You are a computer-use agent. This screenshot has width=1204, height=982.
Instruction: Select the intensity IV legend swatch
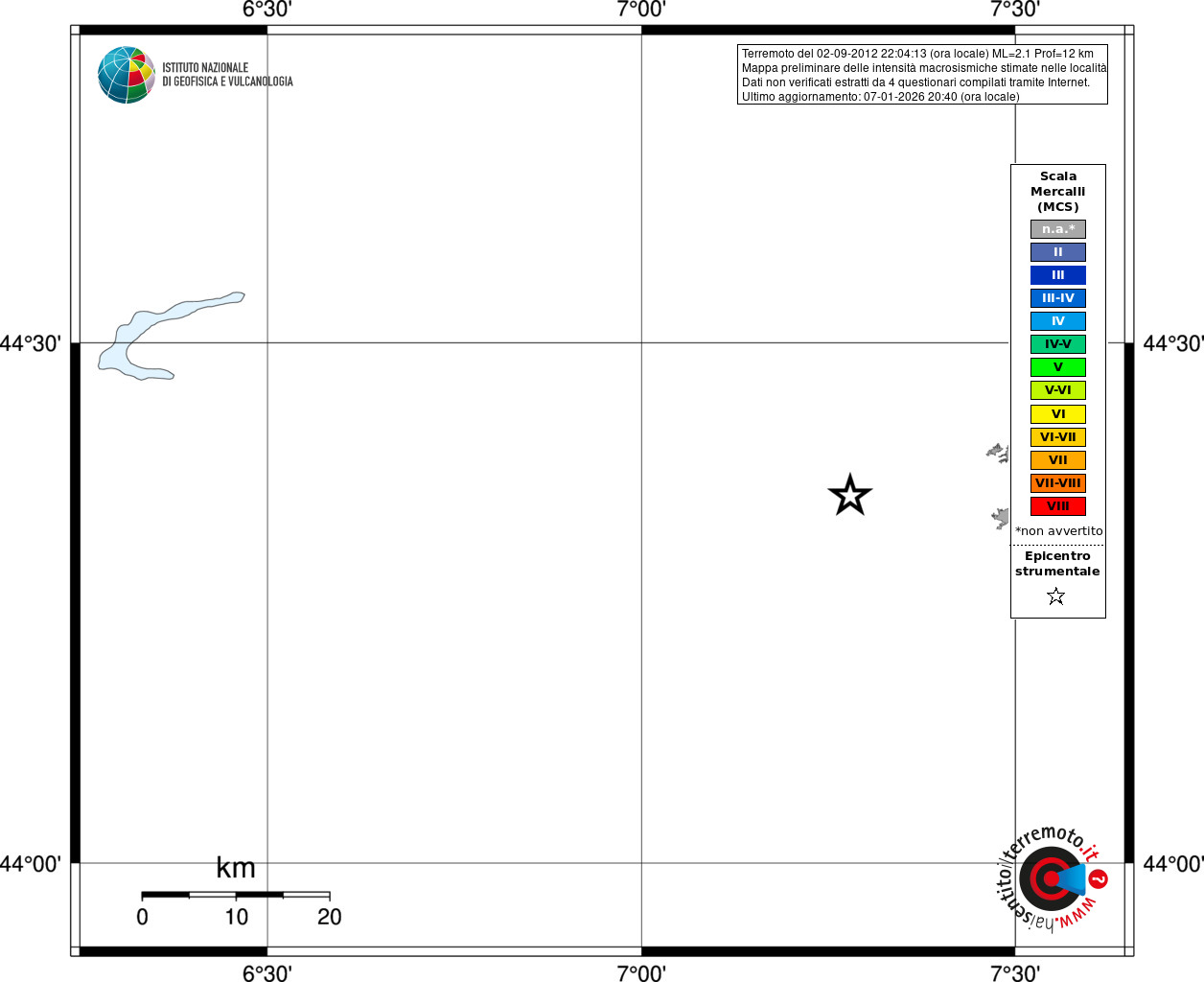point(1058,321)
